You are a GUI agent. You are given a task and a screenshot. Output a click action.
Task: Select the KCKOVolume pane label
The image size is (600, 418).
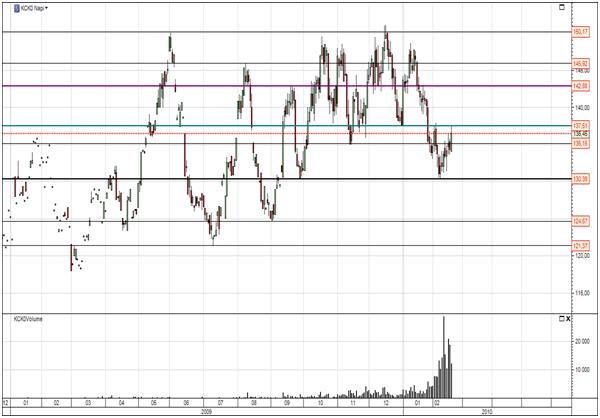pyautogui.click(x=28, y=319)
